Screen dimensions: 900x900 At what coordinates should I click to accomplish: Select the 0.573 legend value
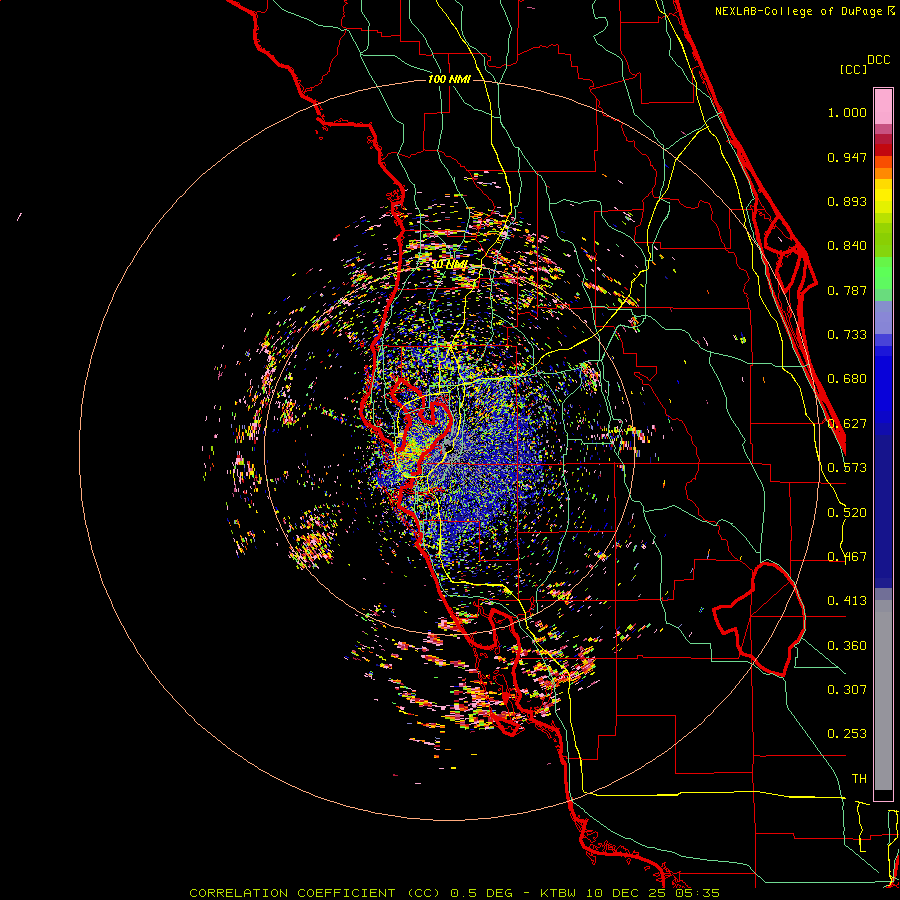click(847, 468)
